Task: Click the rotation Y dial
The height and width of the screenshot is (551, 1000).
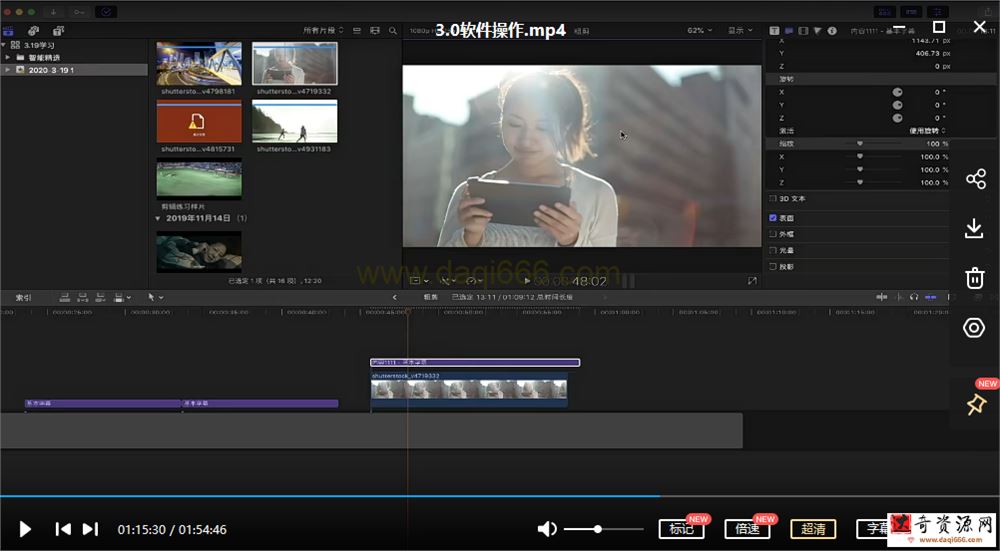Action: tap(898, 105)
